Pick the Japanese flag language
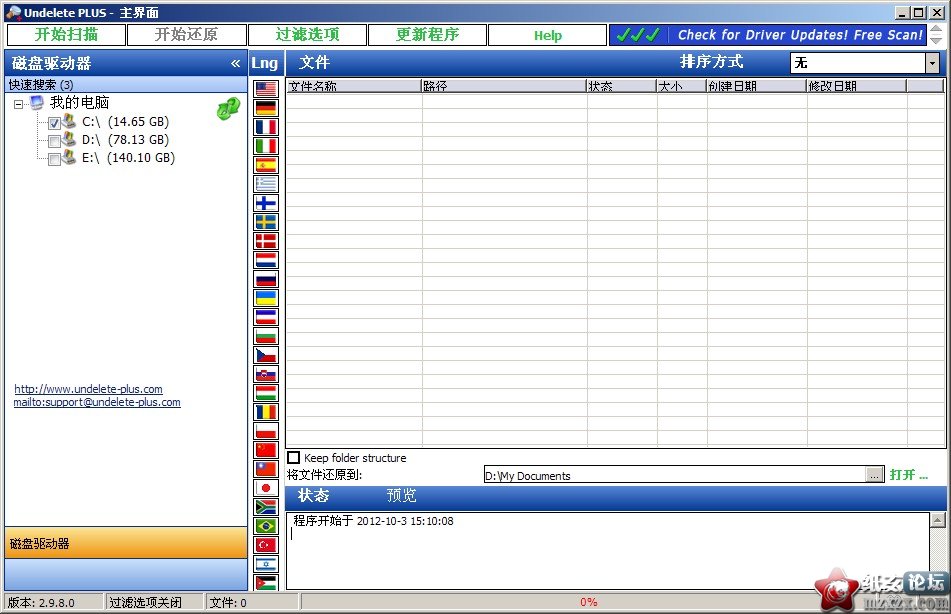 (266, 488)
